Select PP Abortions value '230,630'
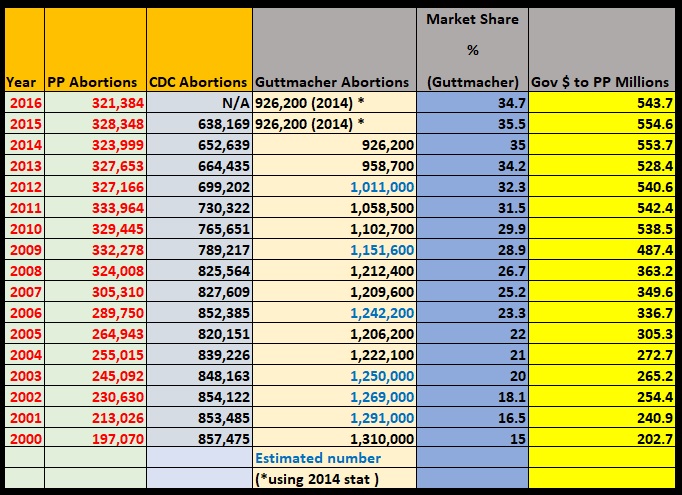 [x=117, y=397]
